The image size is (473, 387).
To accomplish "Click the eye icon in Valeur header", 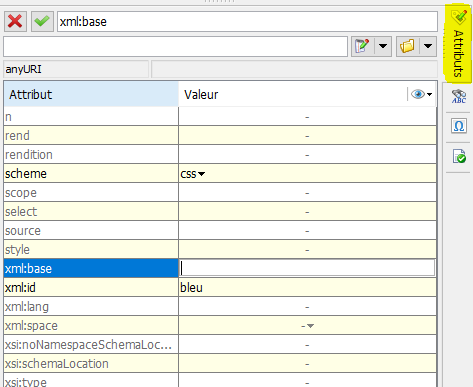I will (x=418, y=94).
